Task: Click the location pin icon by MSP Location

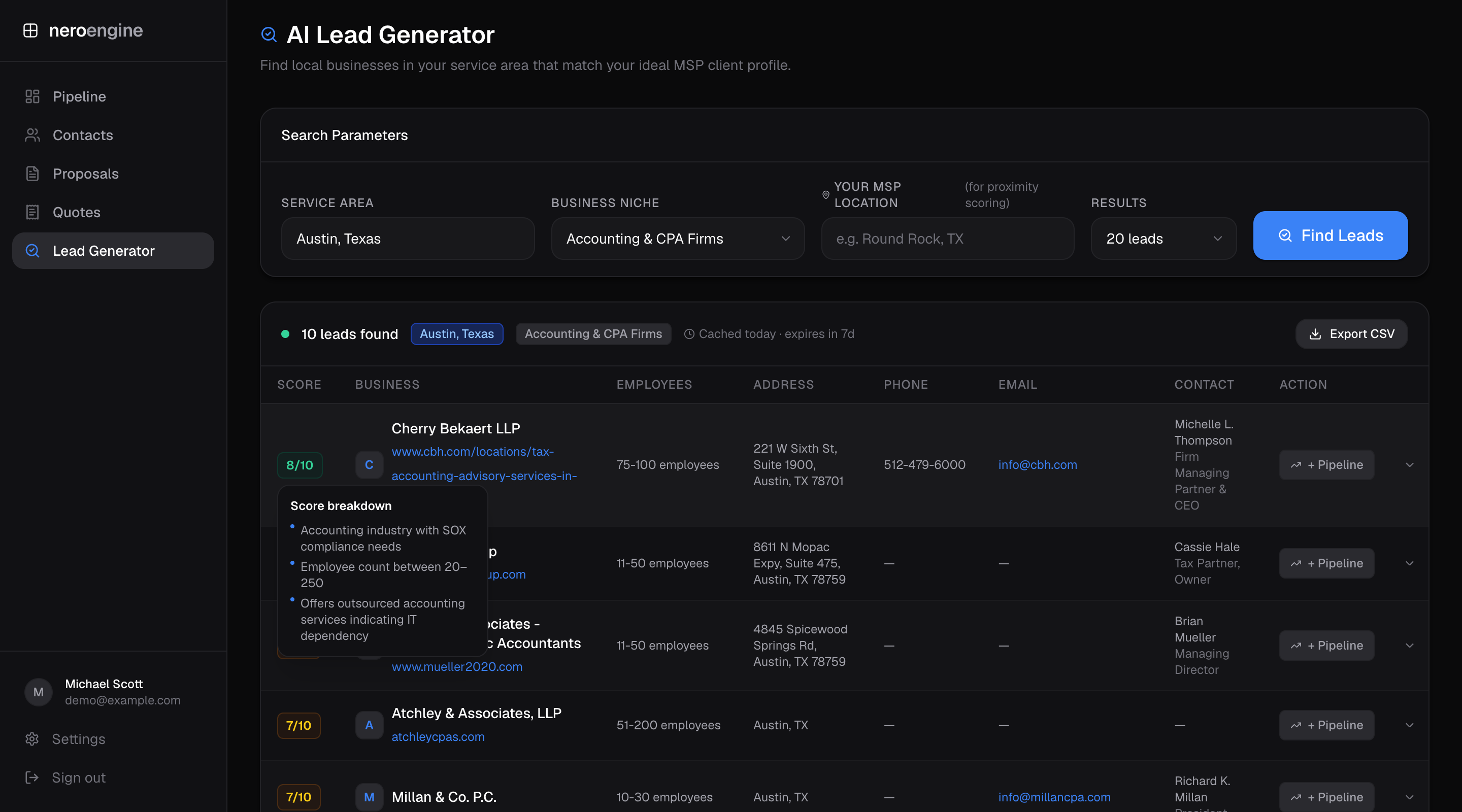Action: click(826, 195)
